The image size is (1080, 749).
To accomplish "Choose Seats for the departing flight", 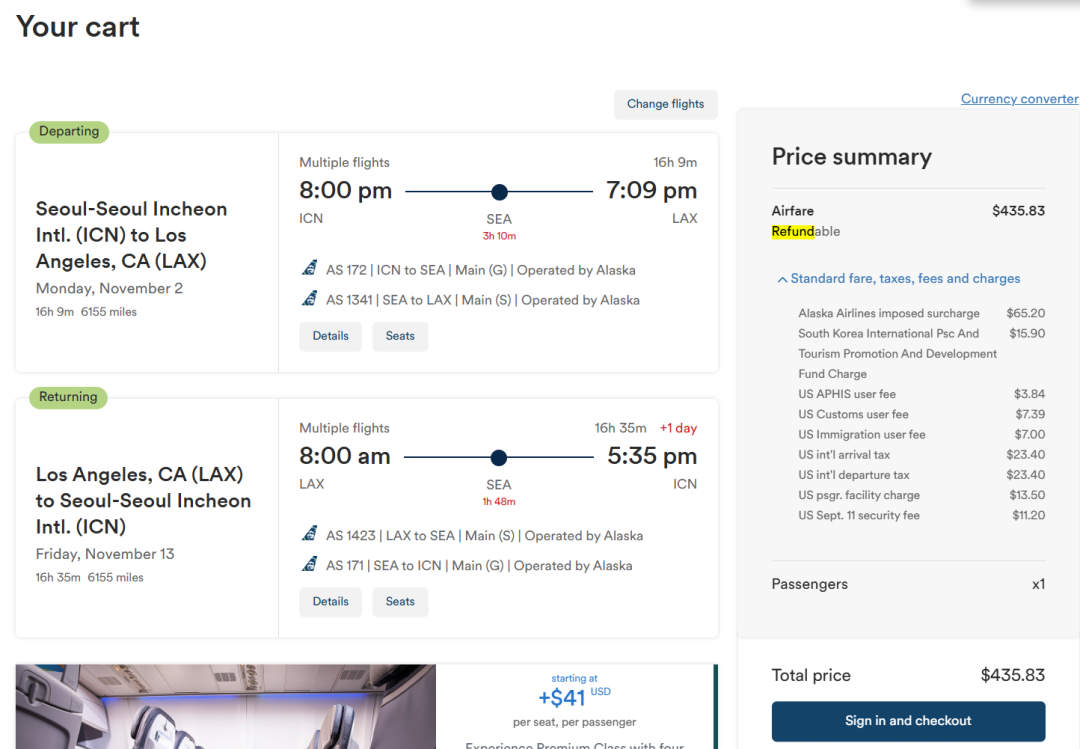I will (400, 336).
